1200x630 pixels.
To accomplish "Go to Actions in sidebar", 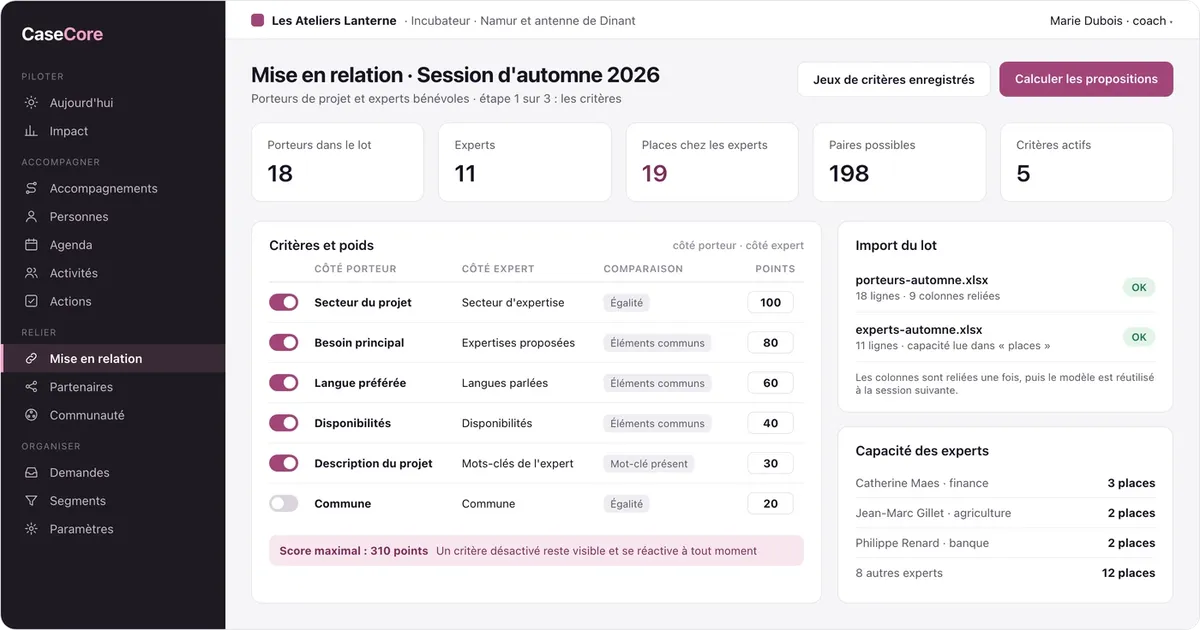I will 113,301.
